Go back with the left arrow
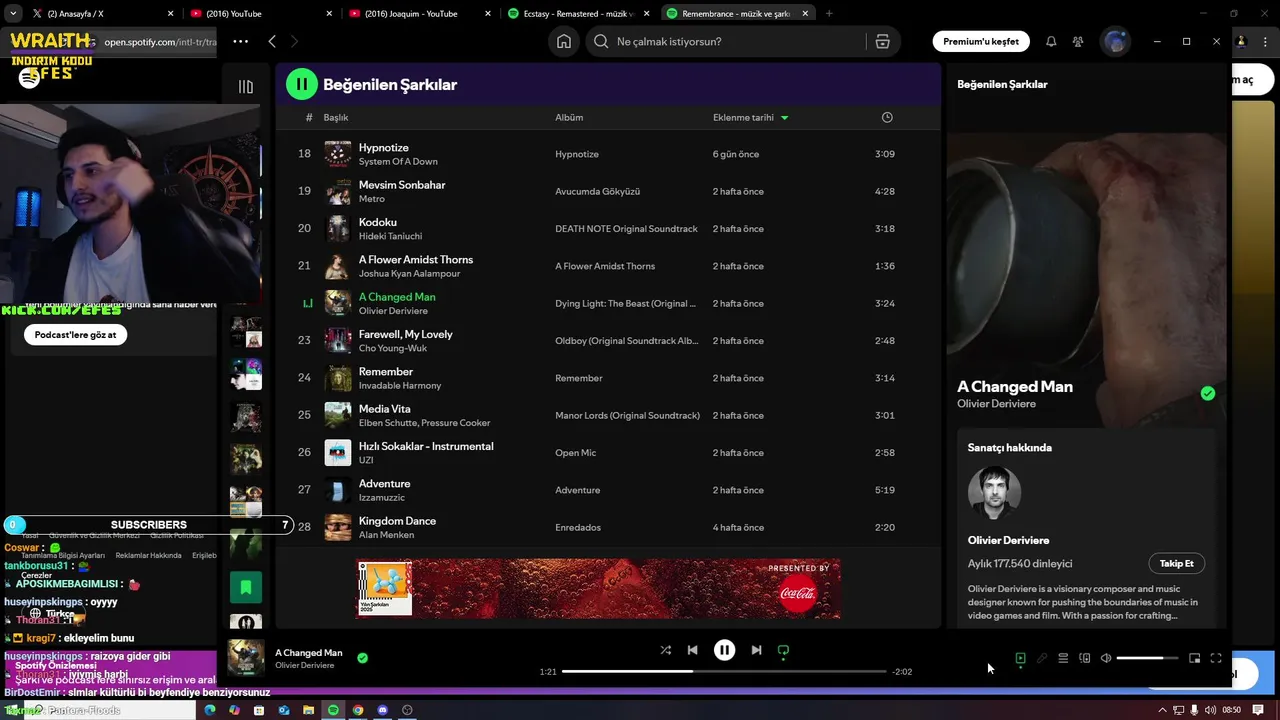 pos(272,41)
